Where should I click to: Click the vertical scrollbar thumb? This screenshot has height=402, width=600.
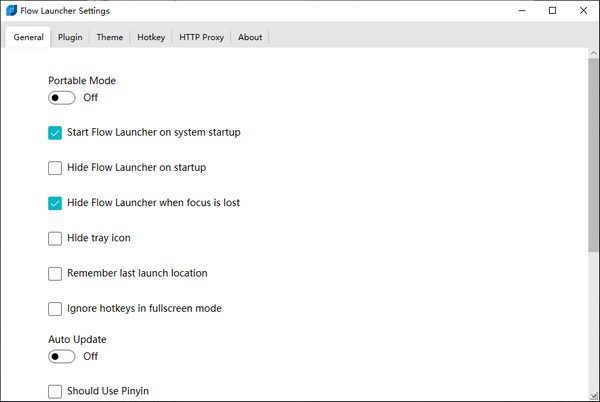[x=593, y=150]
